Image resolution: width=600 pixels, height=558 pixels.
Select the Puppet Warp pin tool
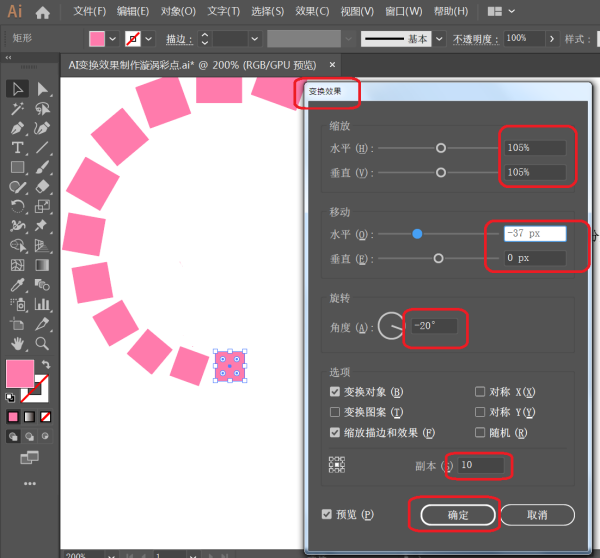click(42, 226)
